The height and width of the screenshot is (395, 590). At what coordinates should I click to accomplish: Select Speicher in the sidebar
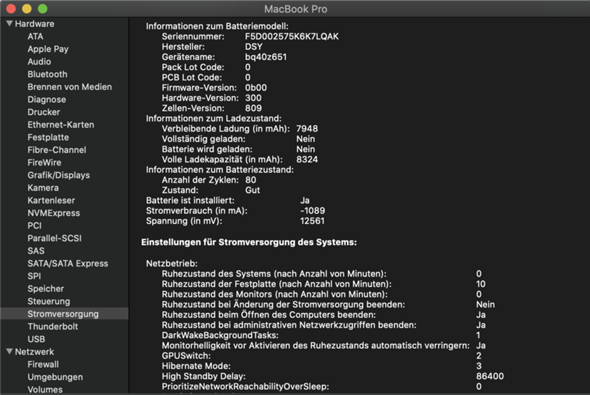point(46,289)
